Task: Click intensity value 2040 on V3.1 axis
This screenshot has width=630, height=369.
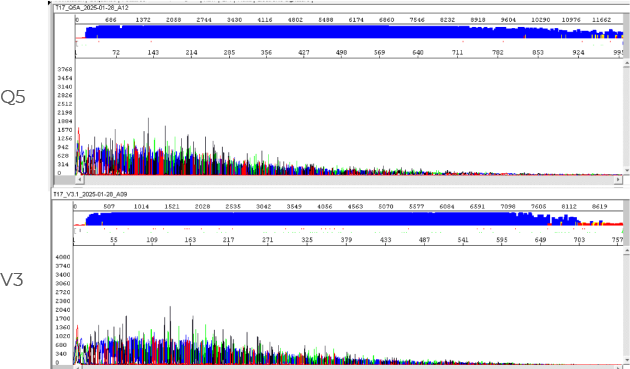Action: click(x=63, y=310)
